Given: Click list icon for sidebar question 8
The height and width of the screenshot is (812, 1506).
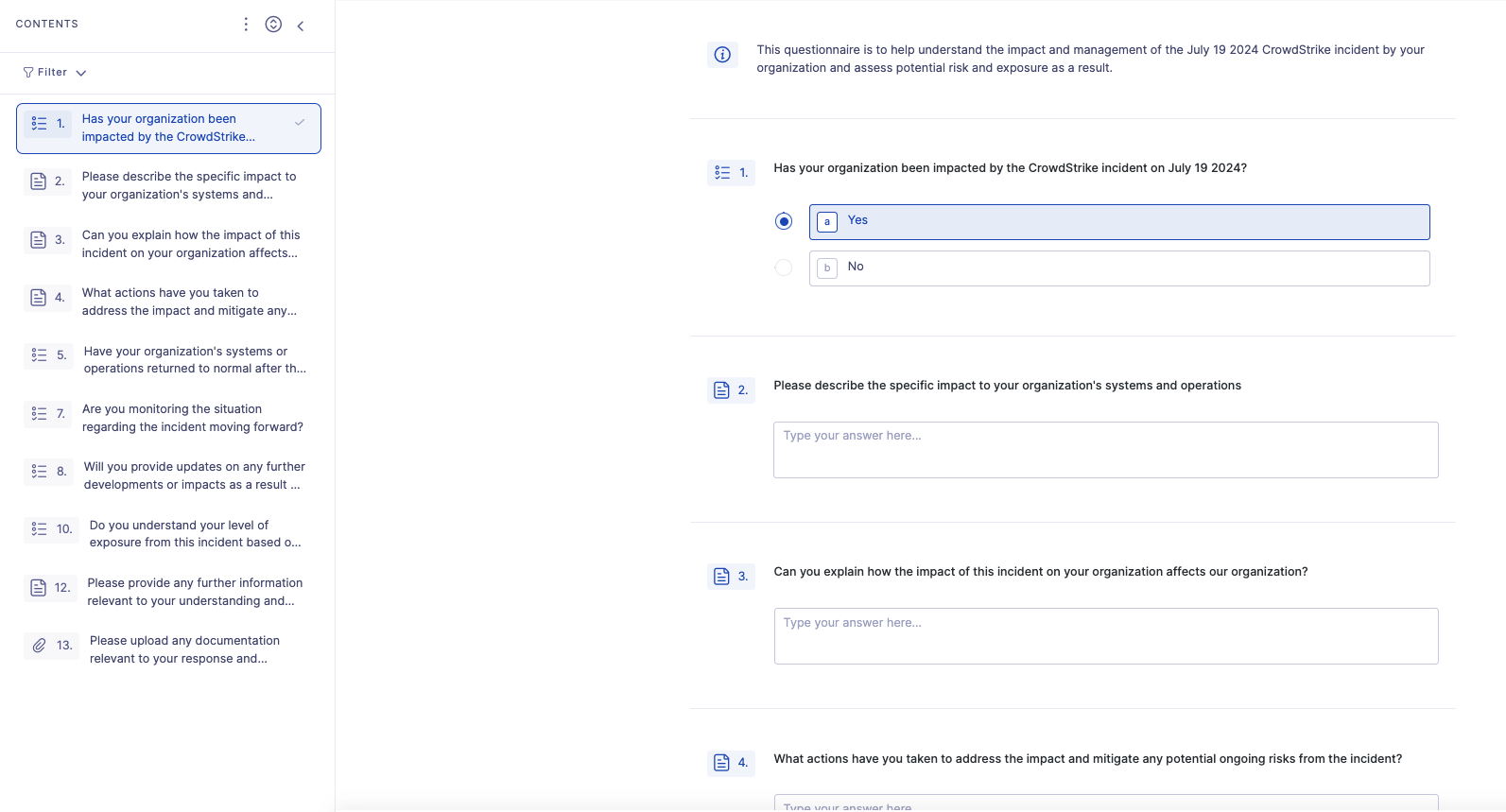Looking at the screenshot, I should (39, 471).
